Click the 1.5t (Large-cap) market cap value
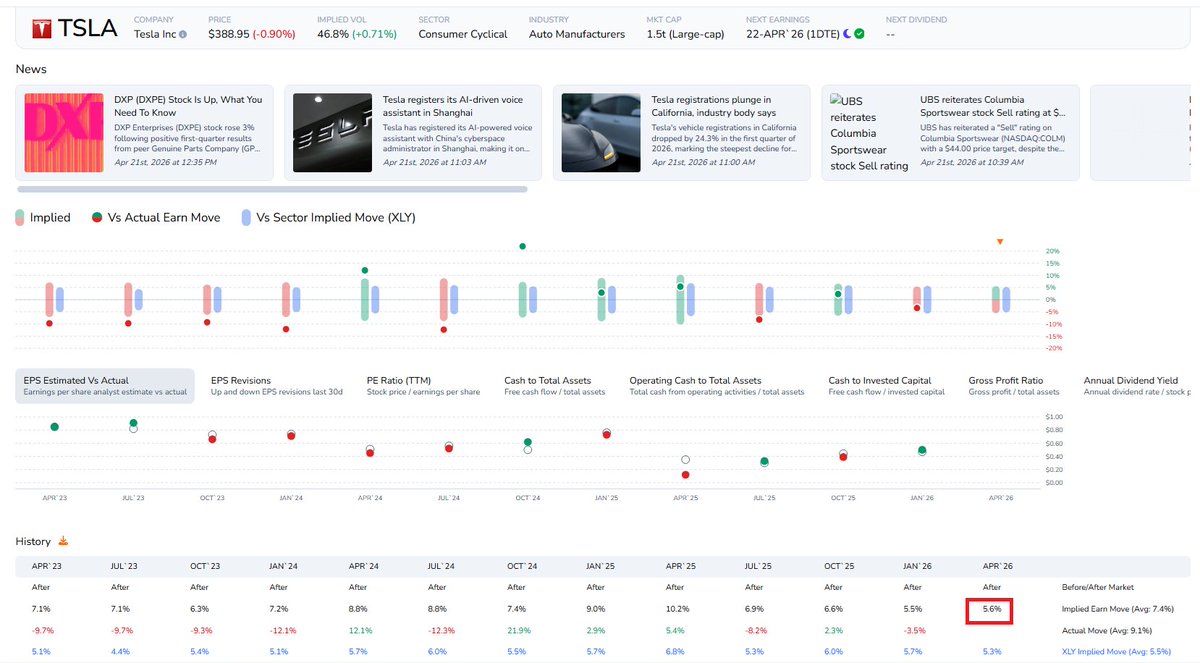The width and height of the screenshot is (1200, 663). click(685, 34)
